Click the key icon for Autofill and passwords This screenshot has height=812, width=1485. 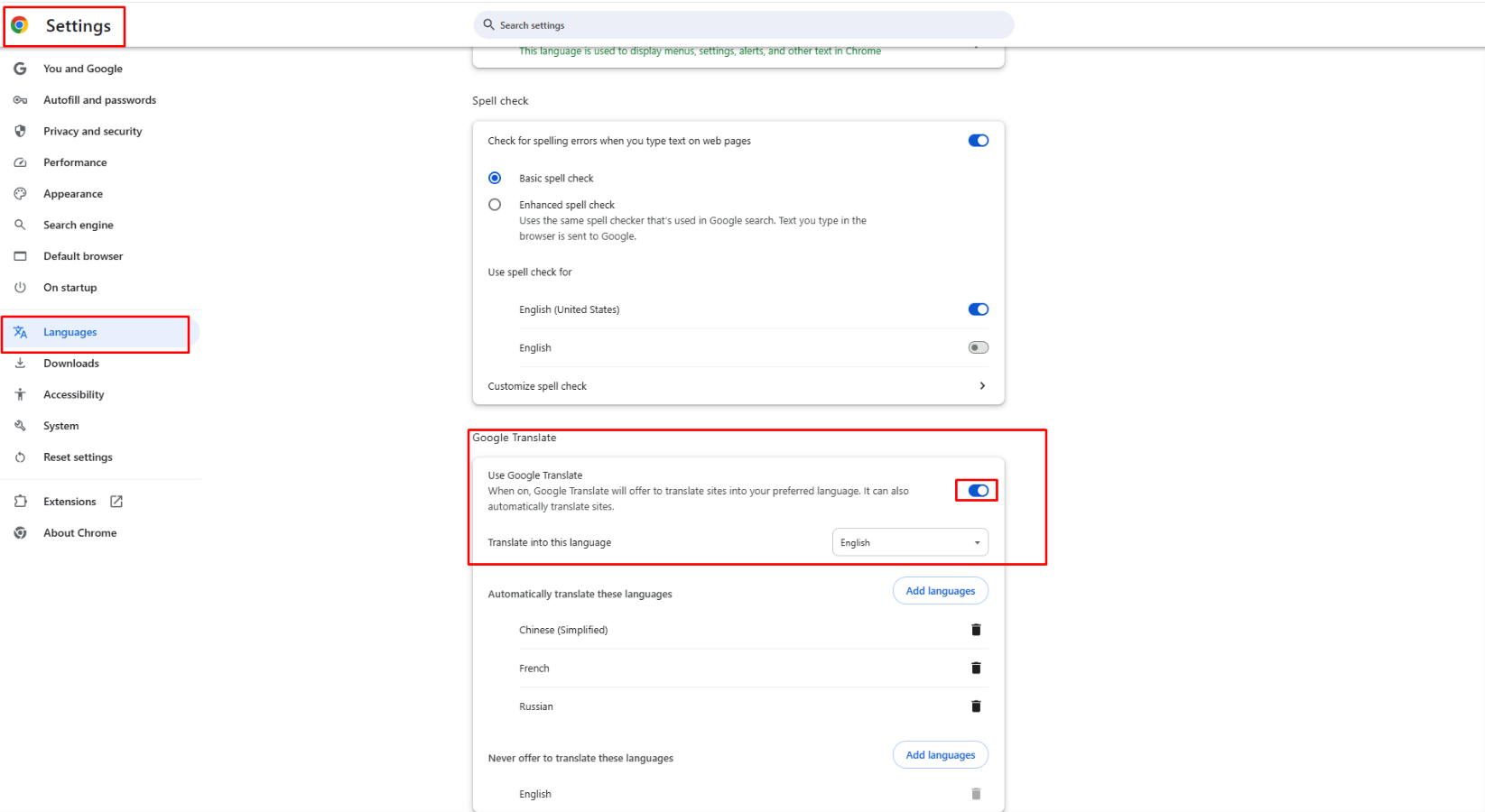pyautogui.click(x=20, y=100)
